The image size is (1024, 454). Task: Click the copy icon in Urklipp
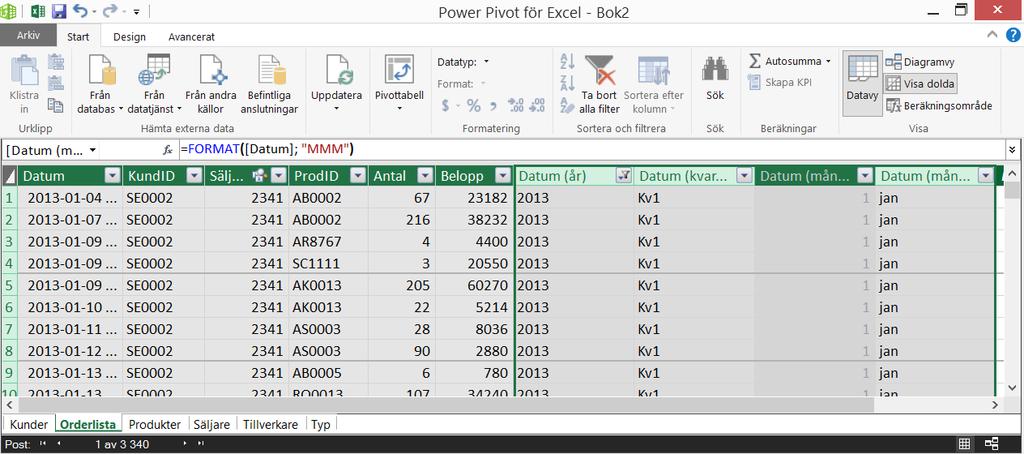coord(56,105)
